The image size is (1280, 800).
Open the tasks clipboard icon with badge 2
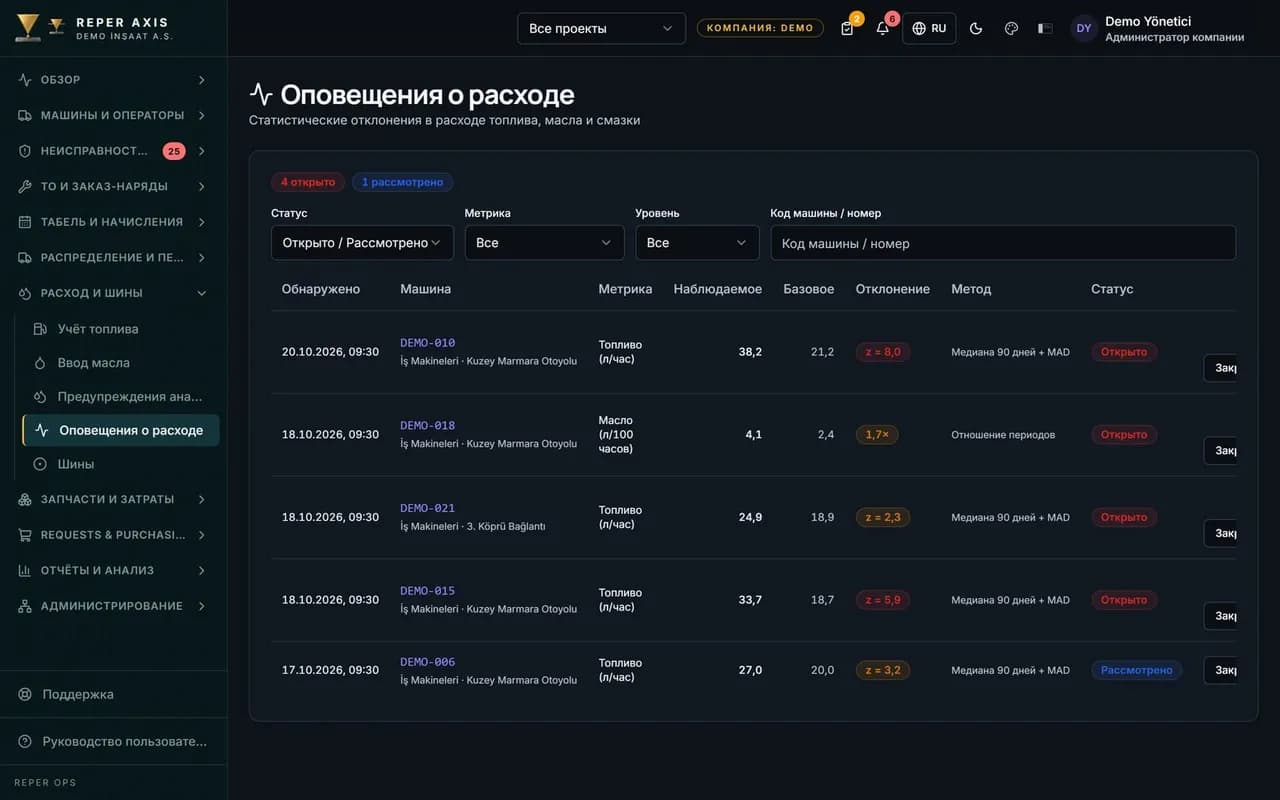point(848,28)
